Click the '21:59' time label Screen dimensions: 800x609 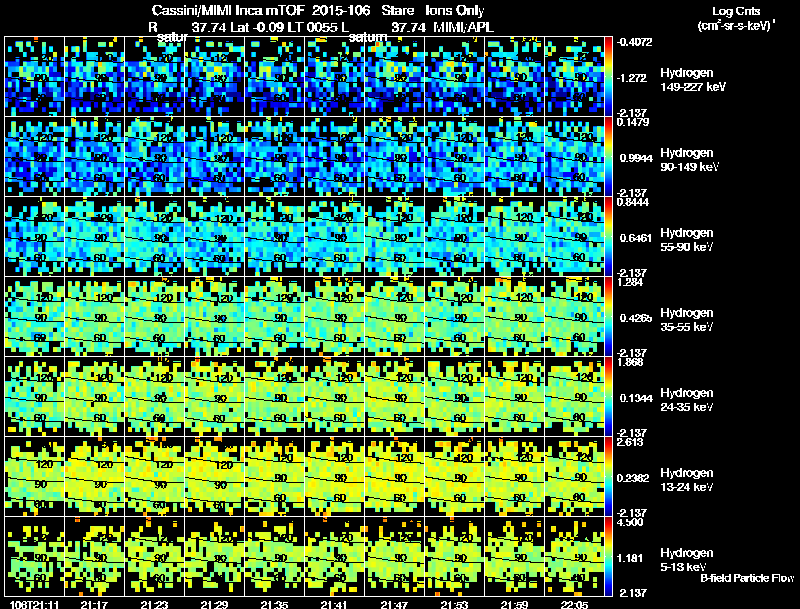tap(514, 605)
